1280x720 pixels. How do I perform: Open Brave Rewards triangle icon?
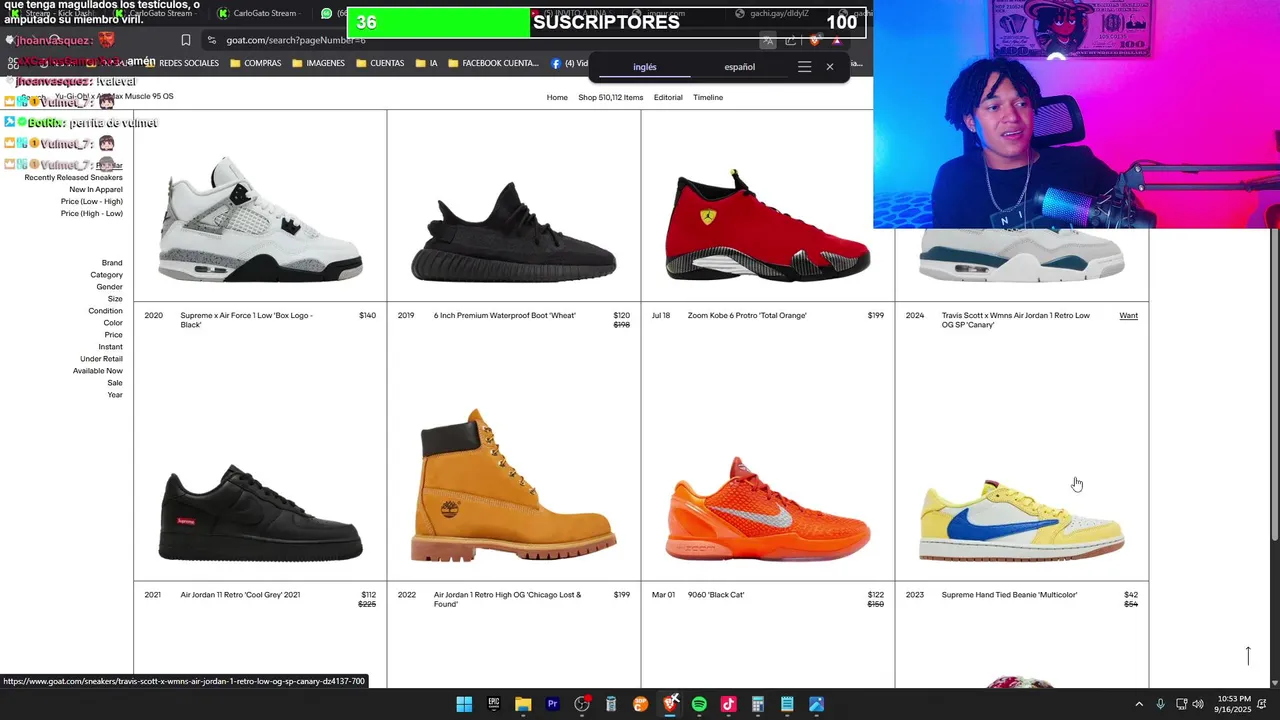[x=837, y=40]
